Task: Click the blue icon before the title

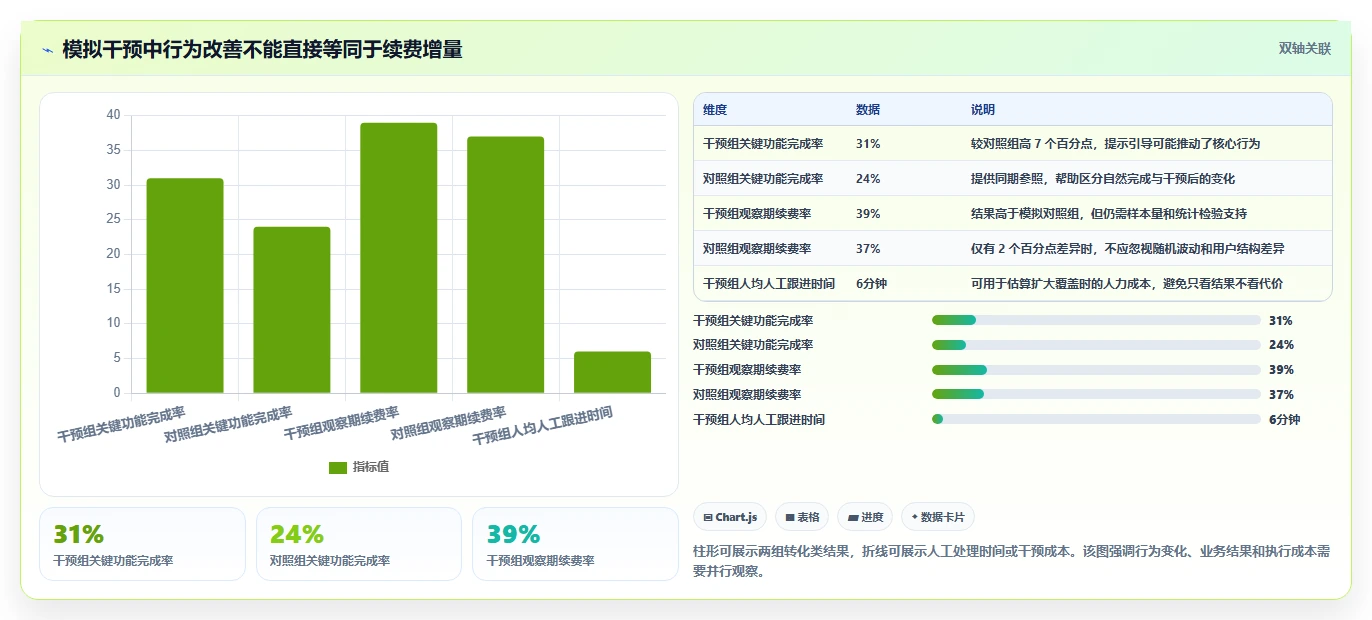Action: [47, 50]
